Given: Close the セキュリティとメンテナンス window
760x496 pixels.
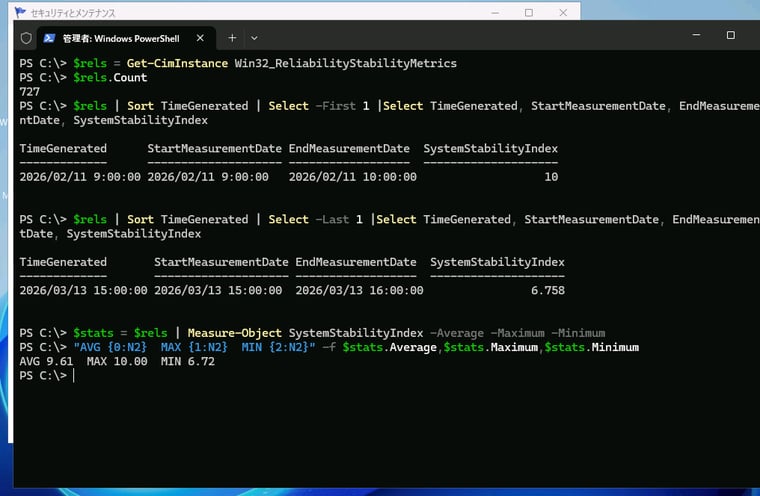Looking at the screenshot, I should 563,13.
